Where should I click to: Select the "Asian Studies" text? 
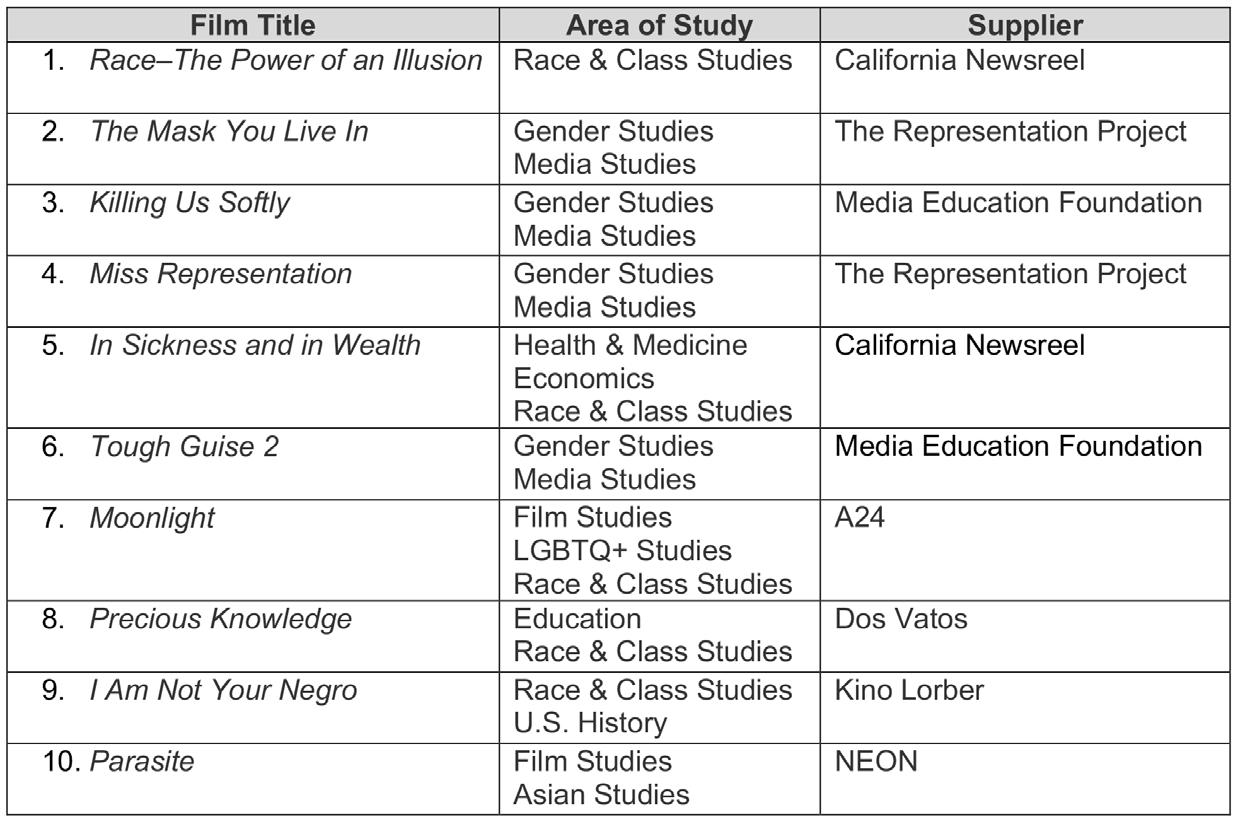pyautogui.click(x=601, y=794)
